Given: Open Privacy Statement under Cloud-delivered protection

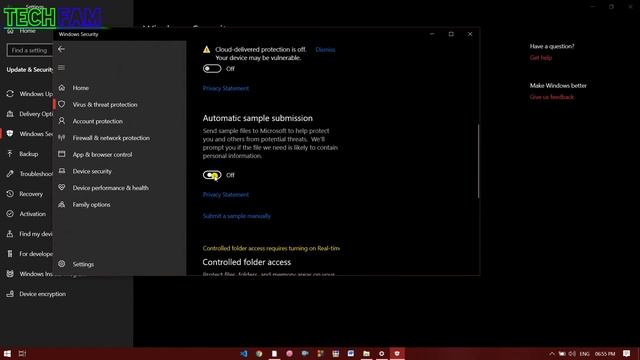Looking at the screenshot, I should tap(226, 88).
